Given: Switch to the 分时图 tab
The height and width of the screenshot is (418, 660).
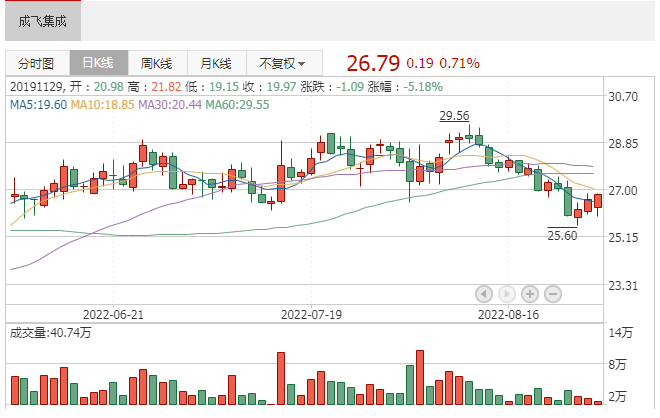Looking at the screenshot, I should (x=36, y=62).
